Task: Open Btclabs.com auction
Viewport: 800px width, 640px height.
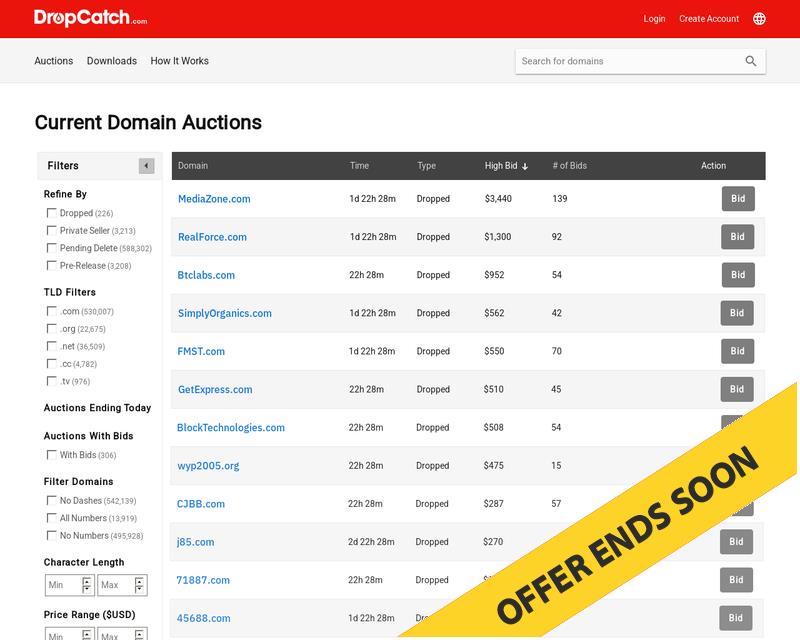Action: [206, 276]
